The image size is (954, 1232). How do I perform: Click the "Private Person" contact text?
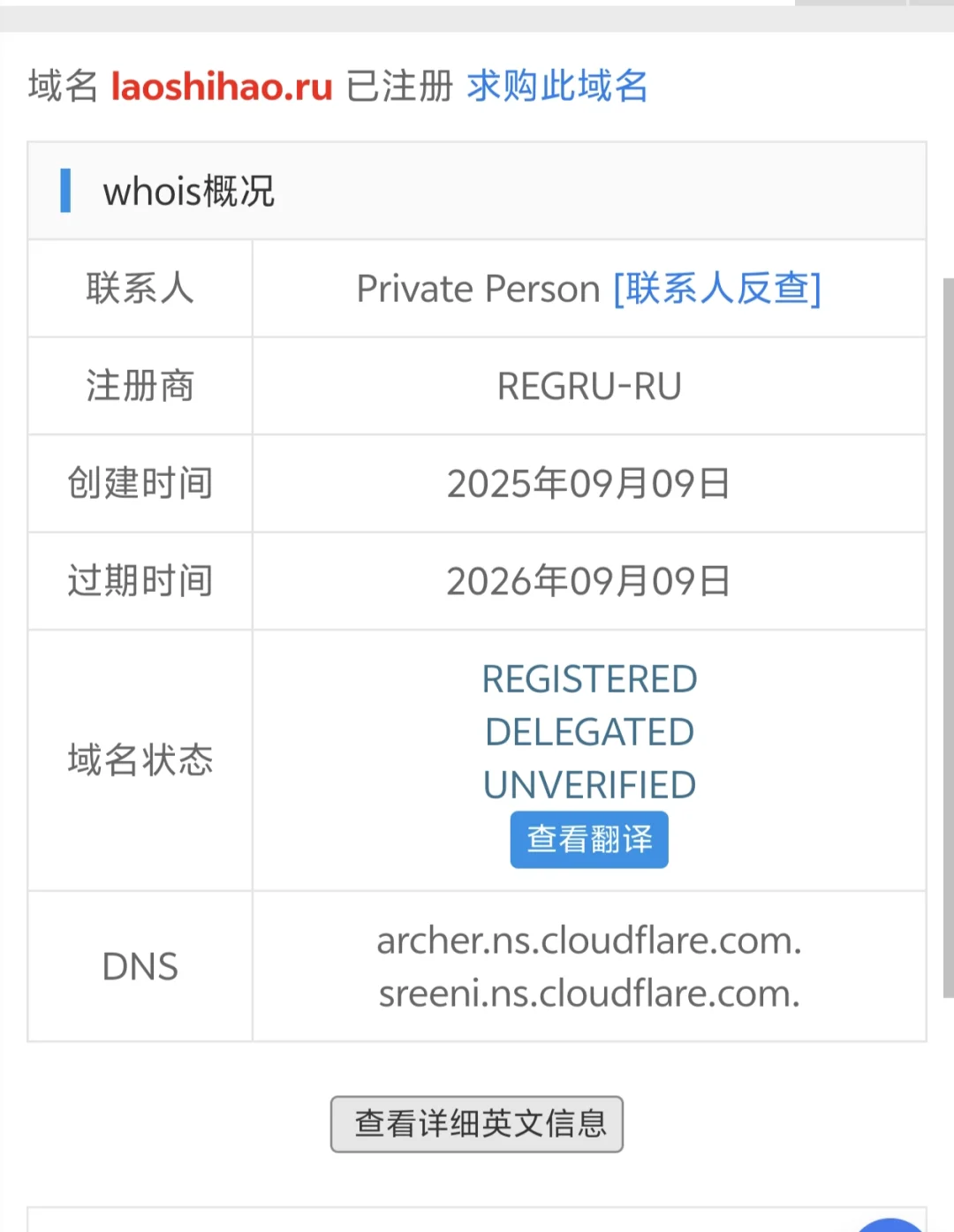[478, 289]
